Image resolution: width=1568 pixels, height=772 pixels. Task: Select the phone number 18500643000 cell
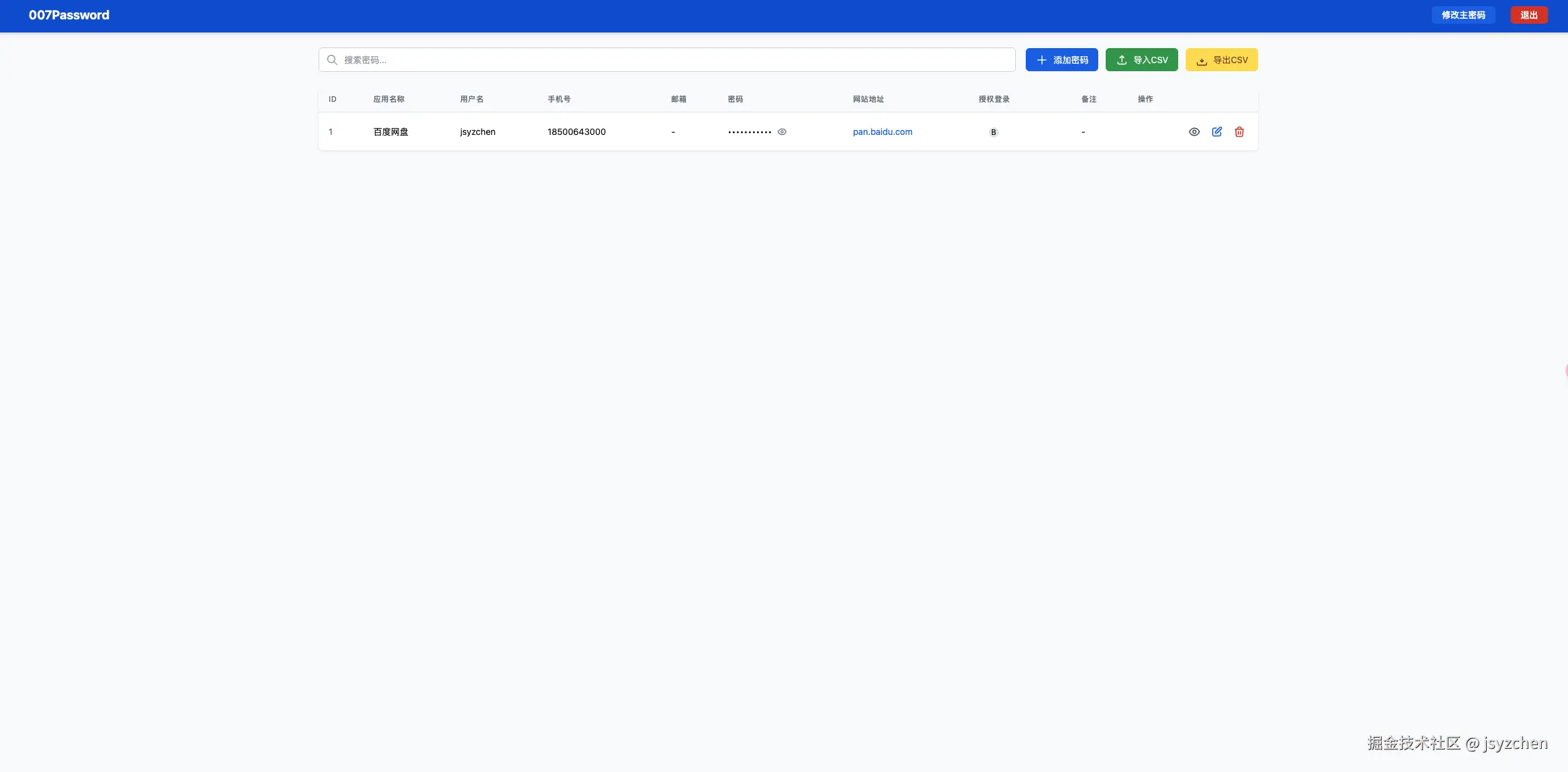click(576, 132)
